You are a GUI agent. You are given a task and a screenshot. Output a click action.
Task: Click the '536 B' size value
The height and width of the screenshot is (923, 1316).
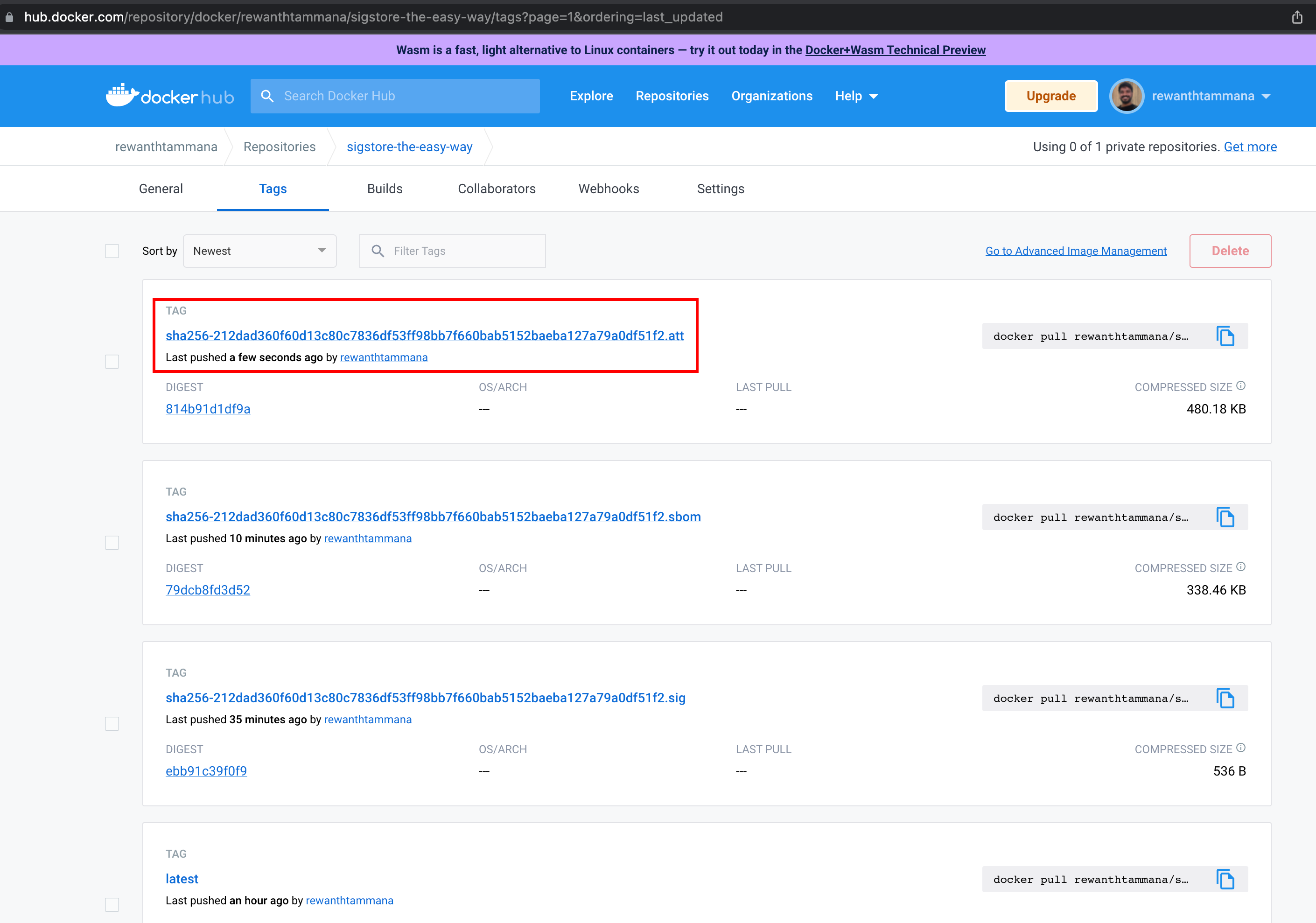pyautogui.click(x=1230, y=772)
